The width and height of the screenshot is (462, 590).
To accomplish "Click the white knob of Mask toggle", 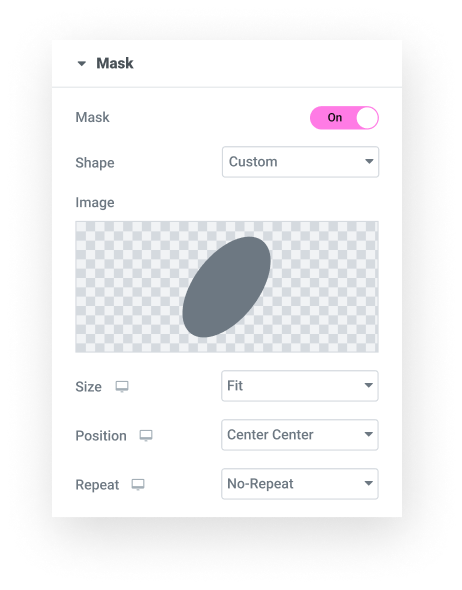I will click(x=367, y=118).
